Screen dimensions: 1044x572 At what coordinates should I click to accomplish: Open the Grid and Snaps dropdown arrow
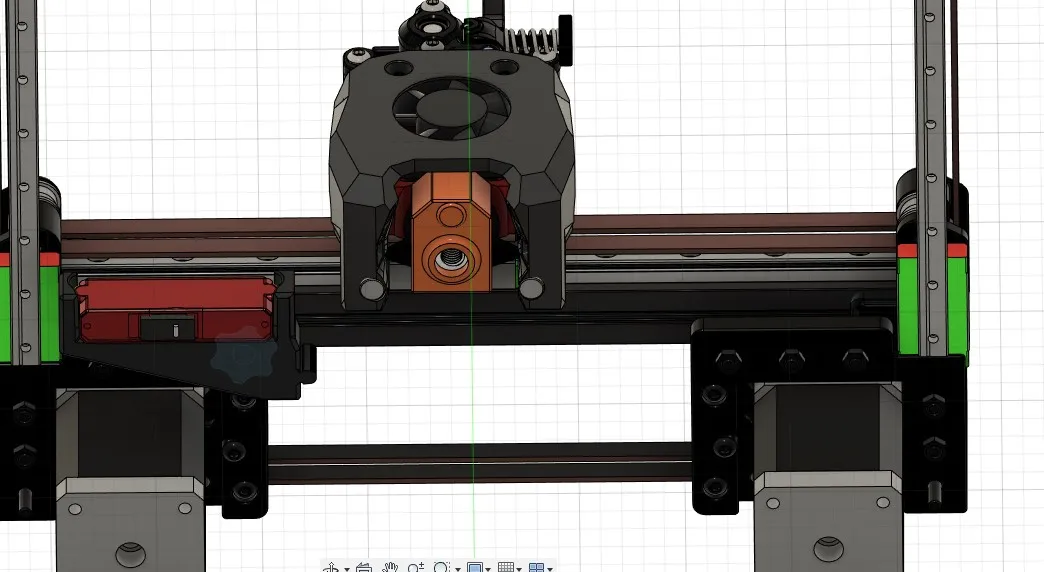(x=519, y=568)
